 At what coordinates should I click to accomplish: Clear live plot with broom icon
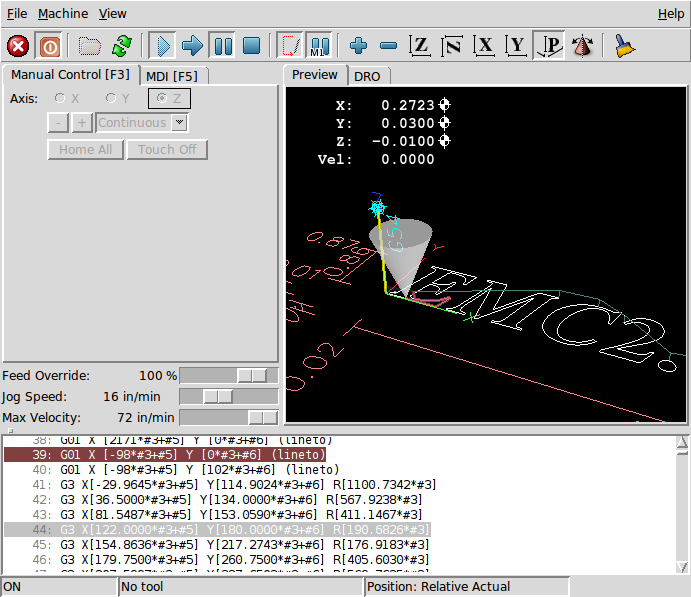[x=624, y=46]
